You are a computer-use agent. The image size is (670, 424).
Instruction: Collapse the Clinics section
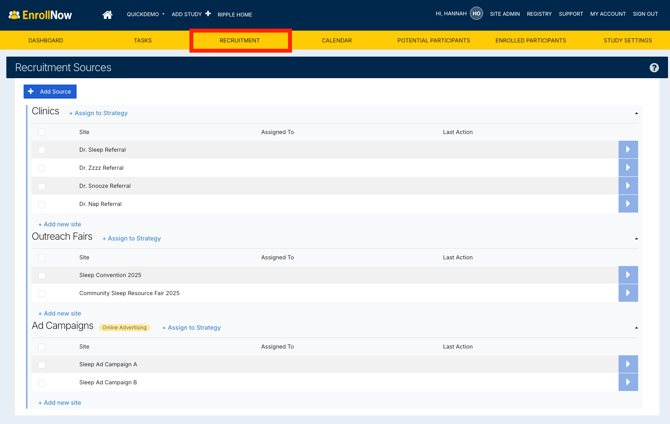(x=636, y=113)
